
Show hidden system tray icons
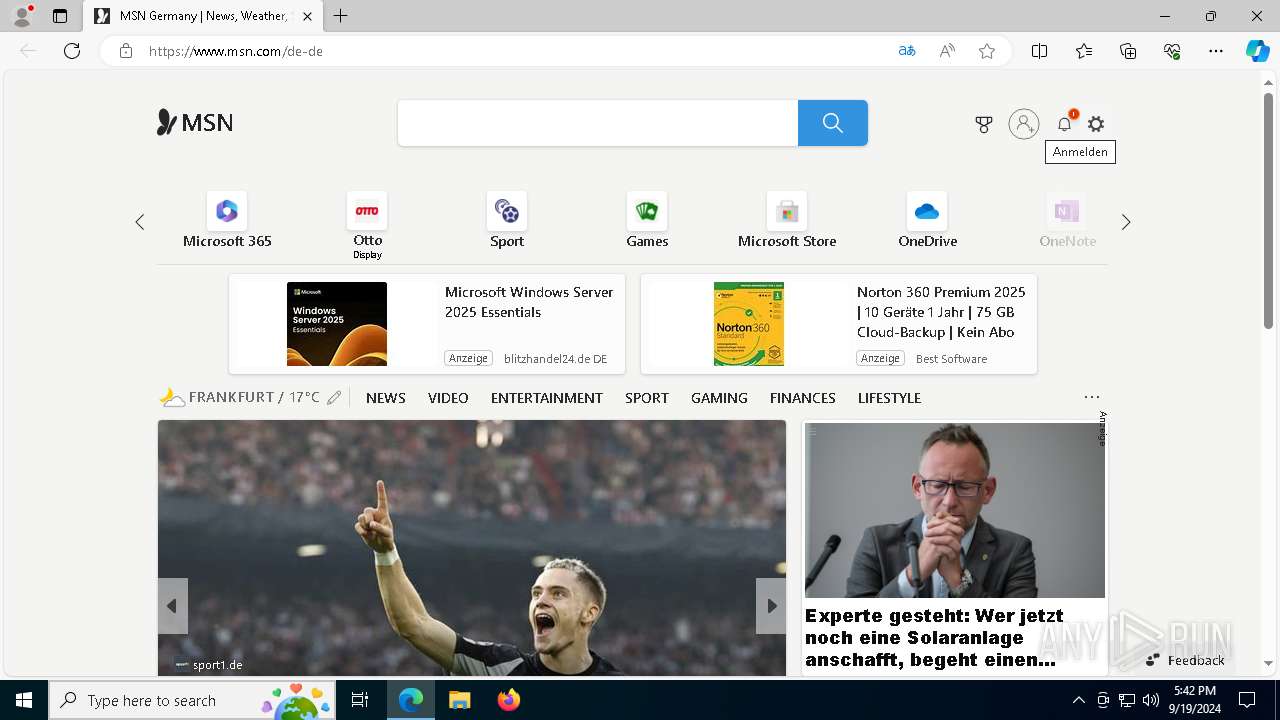point(1078,700)
